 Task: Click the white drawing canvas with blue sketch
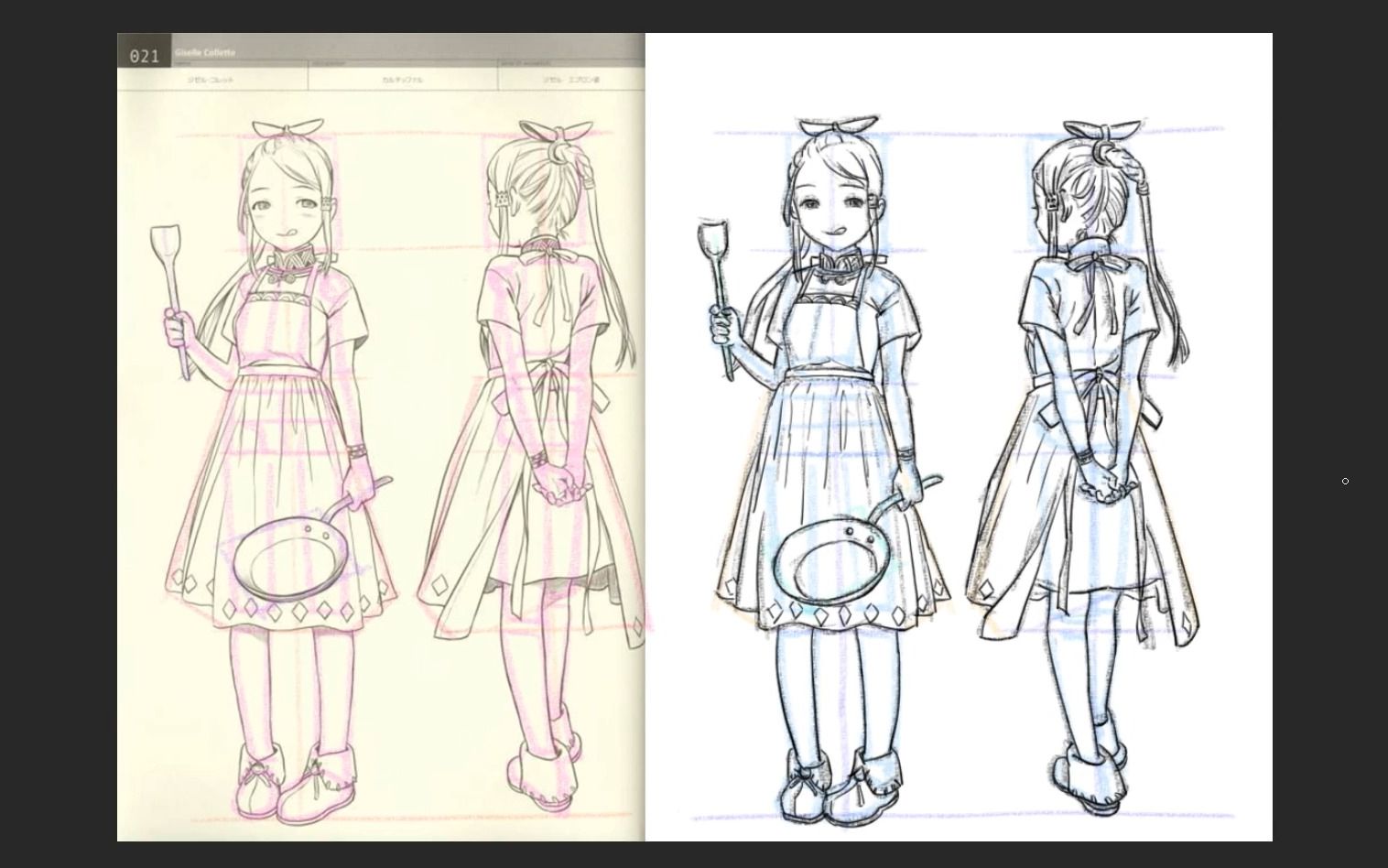(959, 437)
